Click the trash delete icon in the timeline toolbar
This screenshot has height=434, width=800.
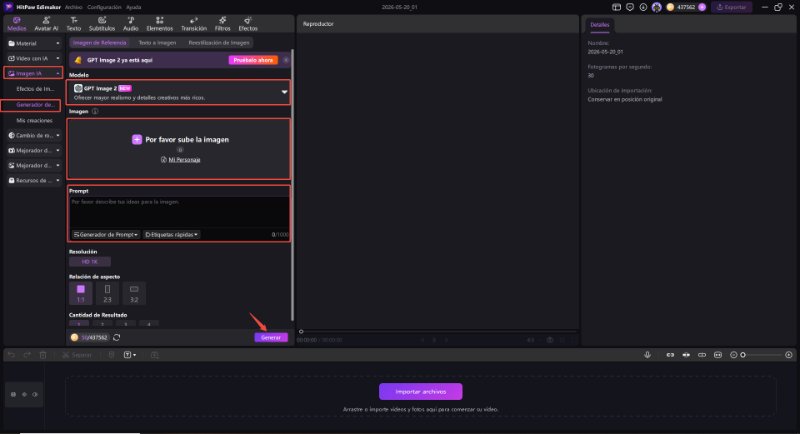click(x=43, y=355)
